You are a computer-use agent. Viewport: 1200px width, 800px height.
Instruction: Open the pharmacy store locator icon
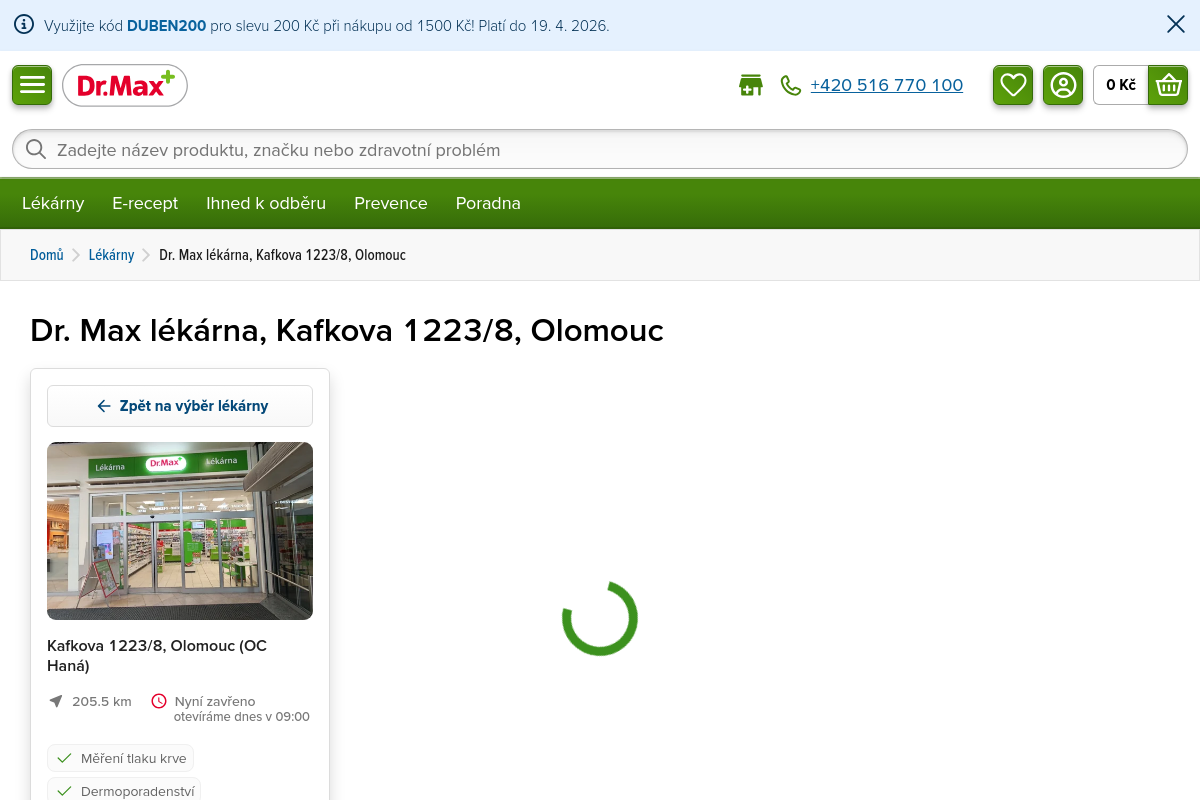[x=750, y=86]
